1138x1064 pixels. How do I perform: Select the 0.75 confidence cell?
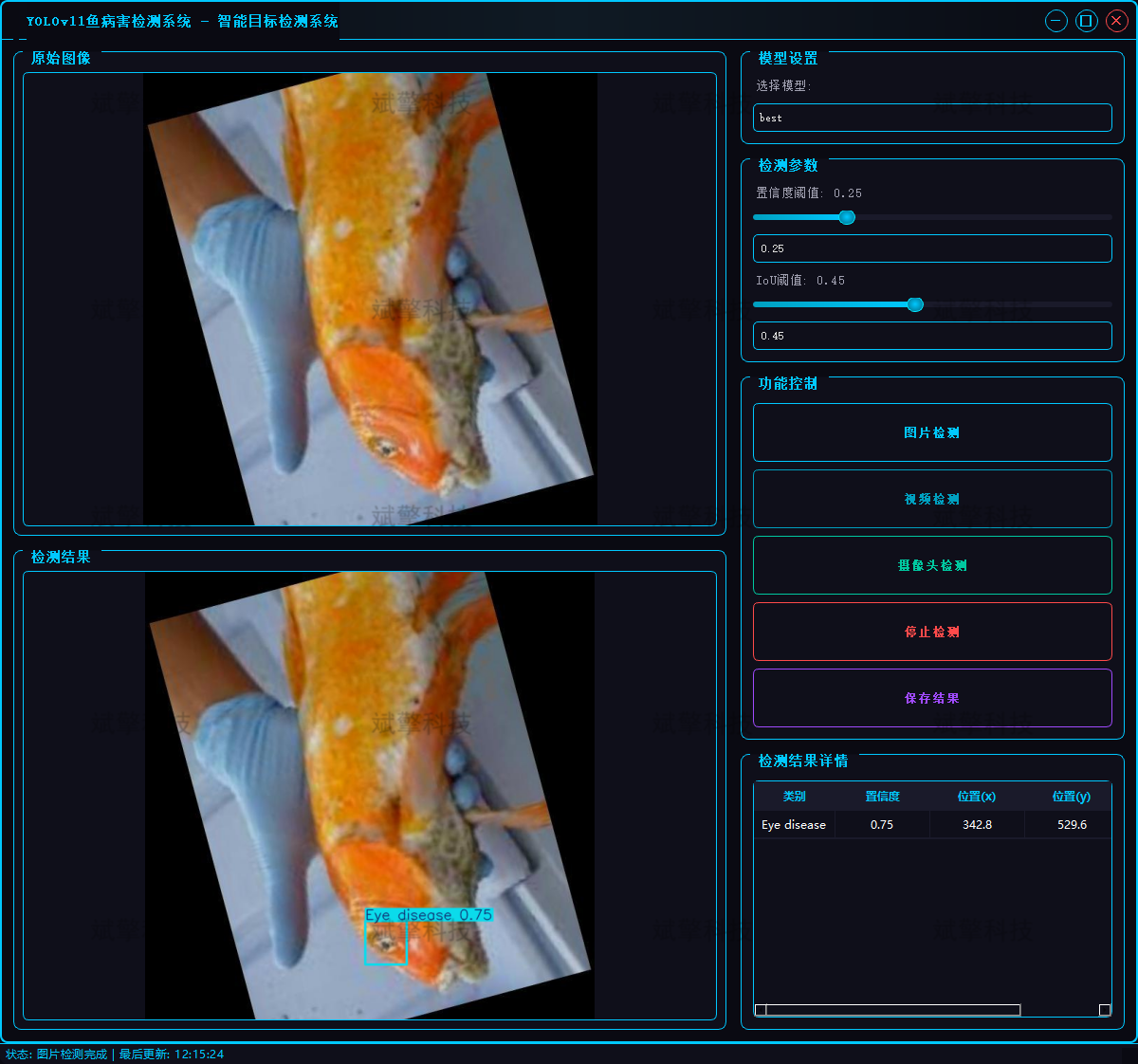point(882,825)
